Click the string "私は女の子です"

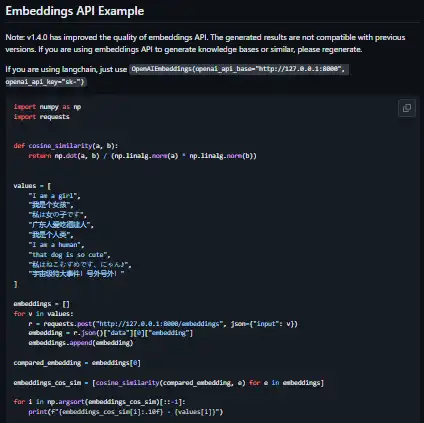(58, 215)
